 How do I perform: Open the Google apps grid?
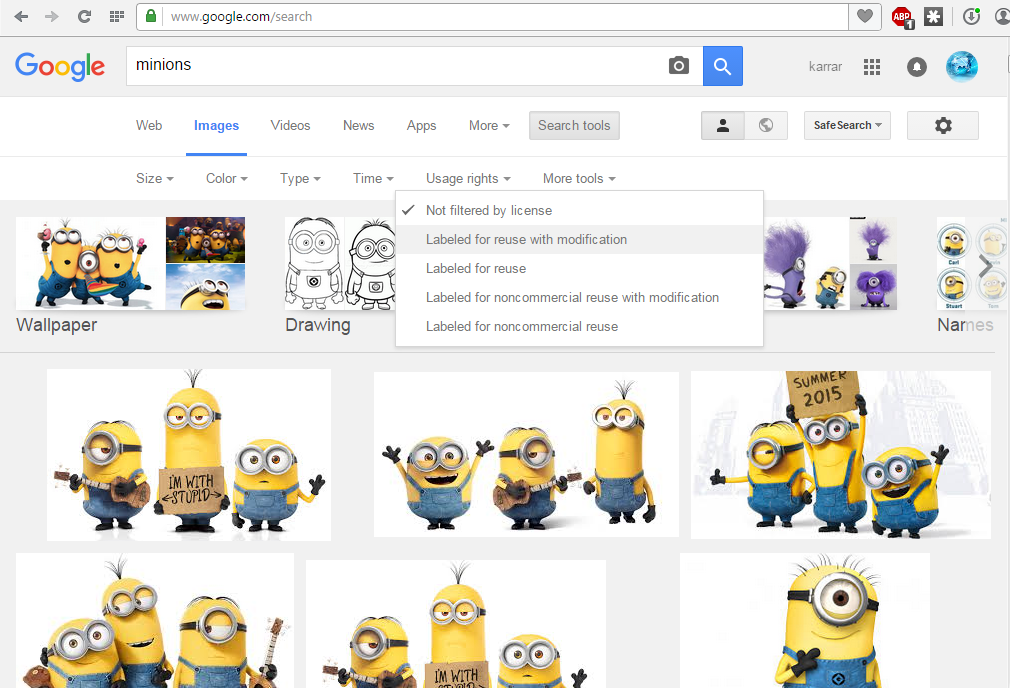872,66
